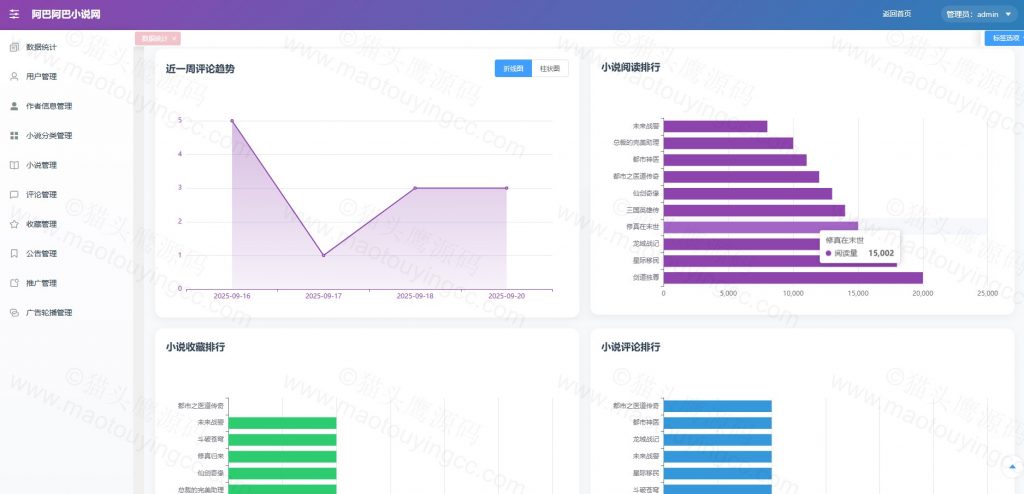
Task: Open the 标签选项 dropdown button
Action: (1004, 39)
